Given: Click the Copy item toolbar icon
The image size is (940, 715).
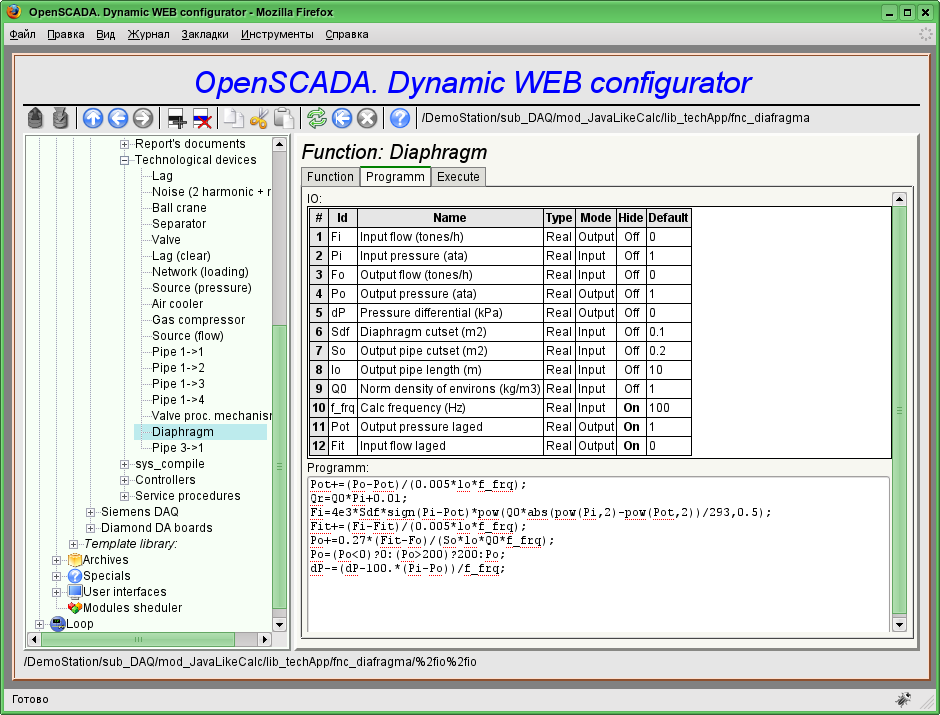Looking at the screenshot, I should pyautogui.click(x=234, y=118).
